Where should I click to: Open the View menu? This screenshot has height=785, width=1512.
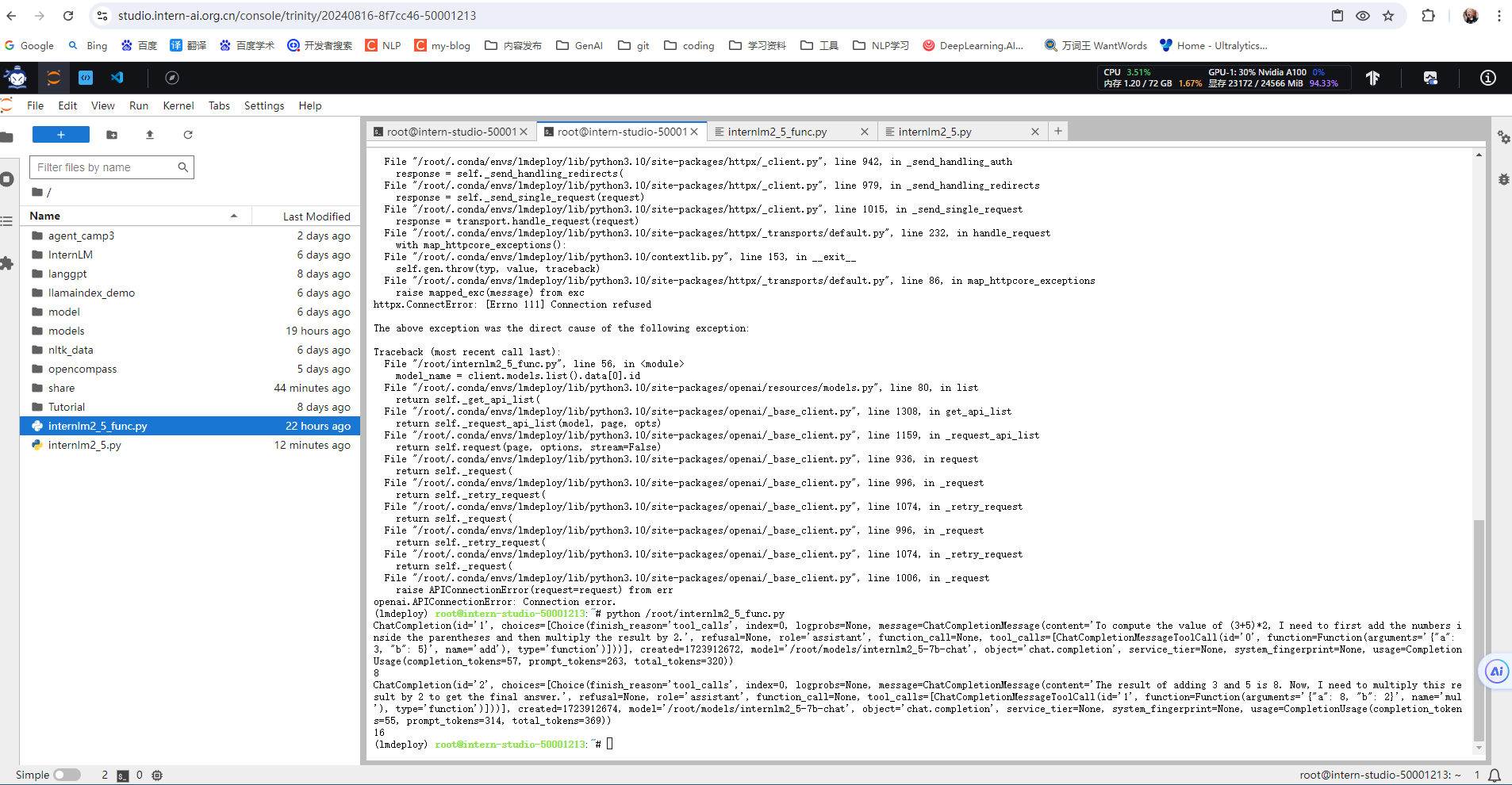[103, 105]
